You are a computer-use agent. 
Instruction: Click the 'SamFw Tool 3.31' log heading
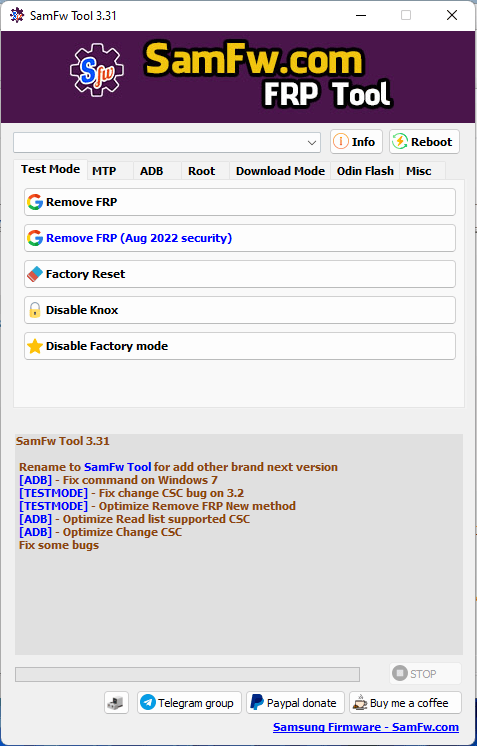(63, 441)
